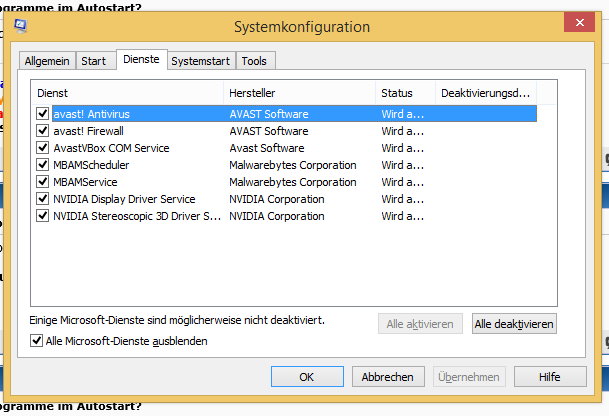
Task: Click the Einige Microsoft-Dienste notice text
Action: (177, 320)
